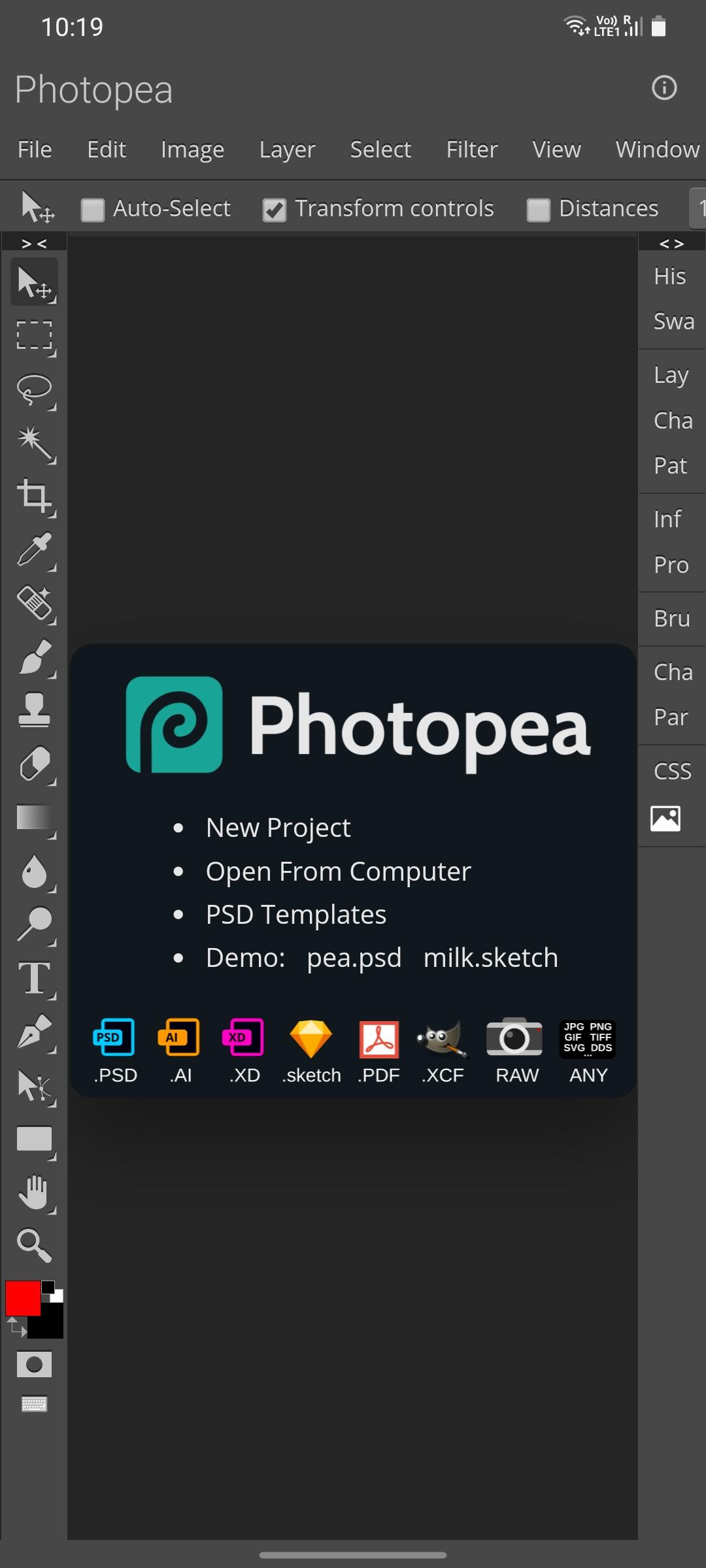Image resolution: width=706 pixels, height=1568 pixels.
Task: Click the ANY formats icon
Action: pyautogui.click(x=588, y=1051)
